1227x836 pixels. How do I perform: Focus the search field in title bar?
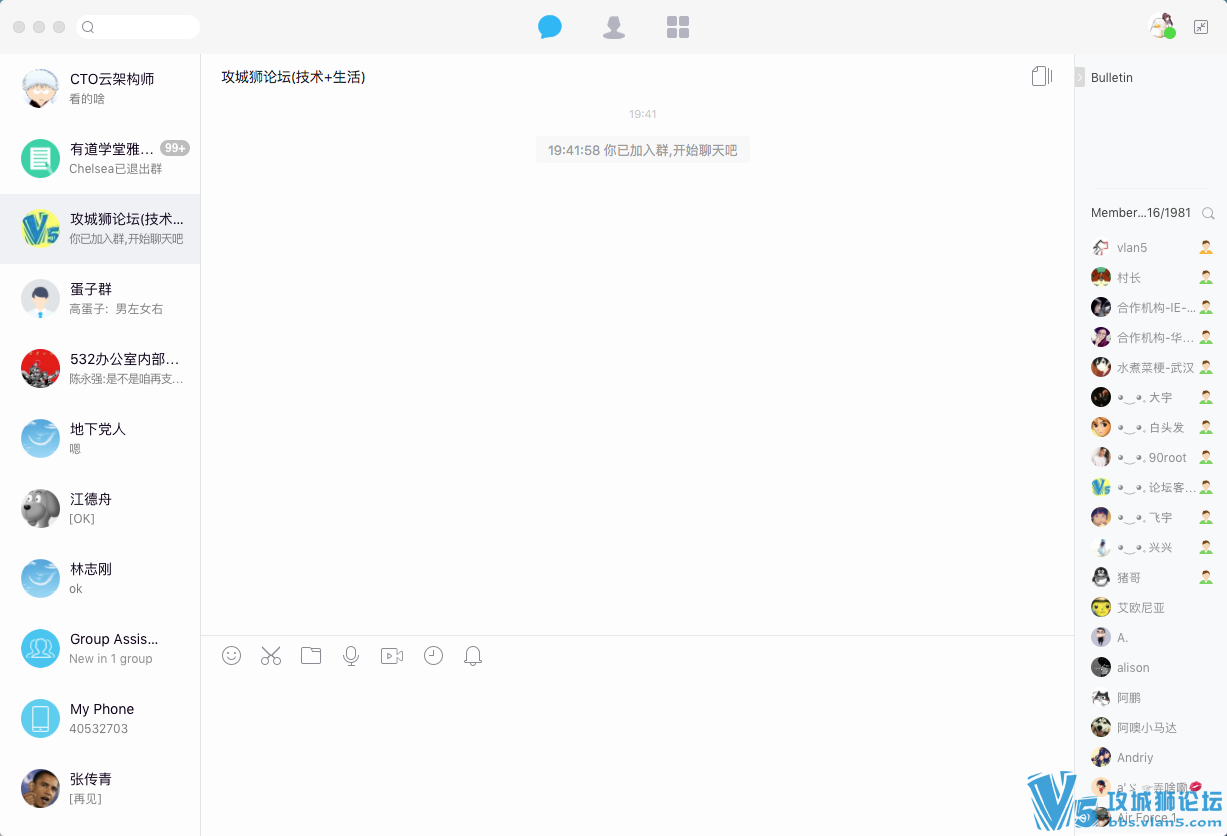[138, 27]
